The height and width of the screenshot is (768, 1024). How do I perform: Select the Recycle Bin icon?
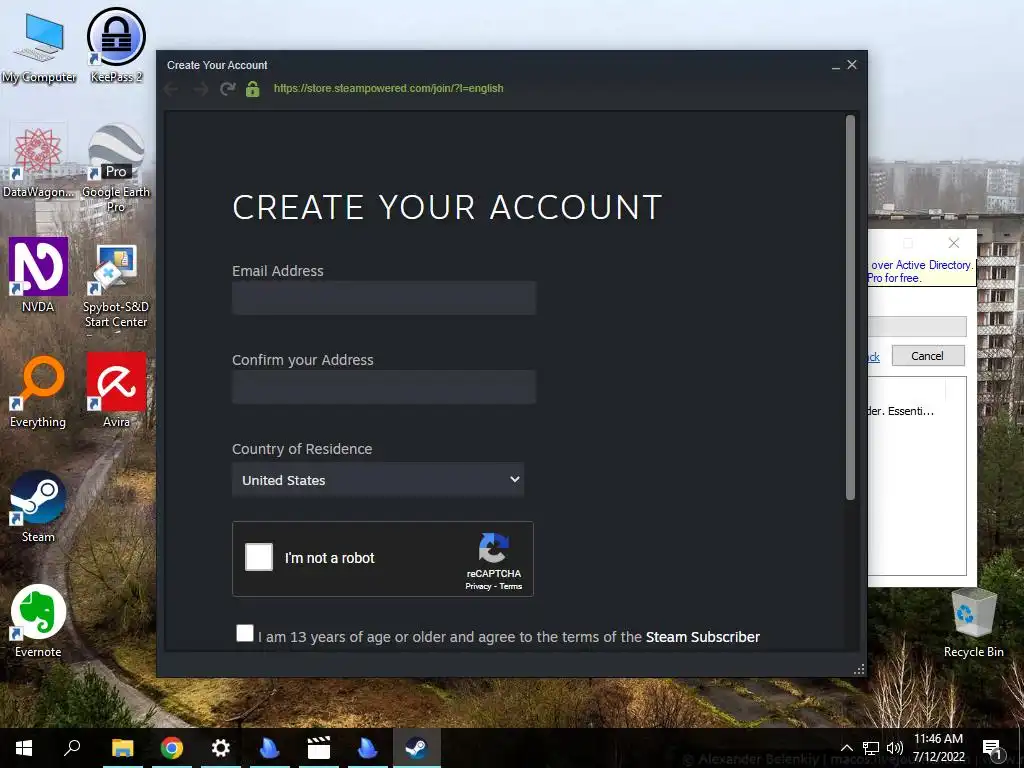tap(973, 622)
